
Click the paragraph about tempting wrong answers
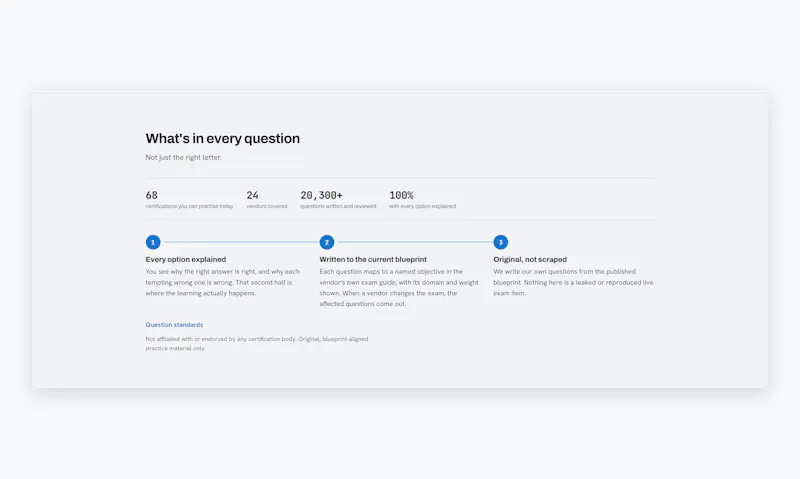222,283
